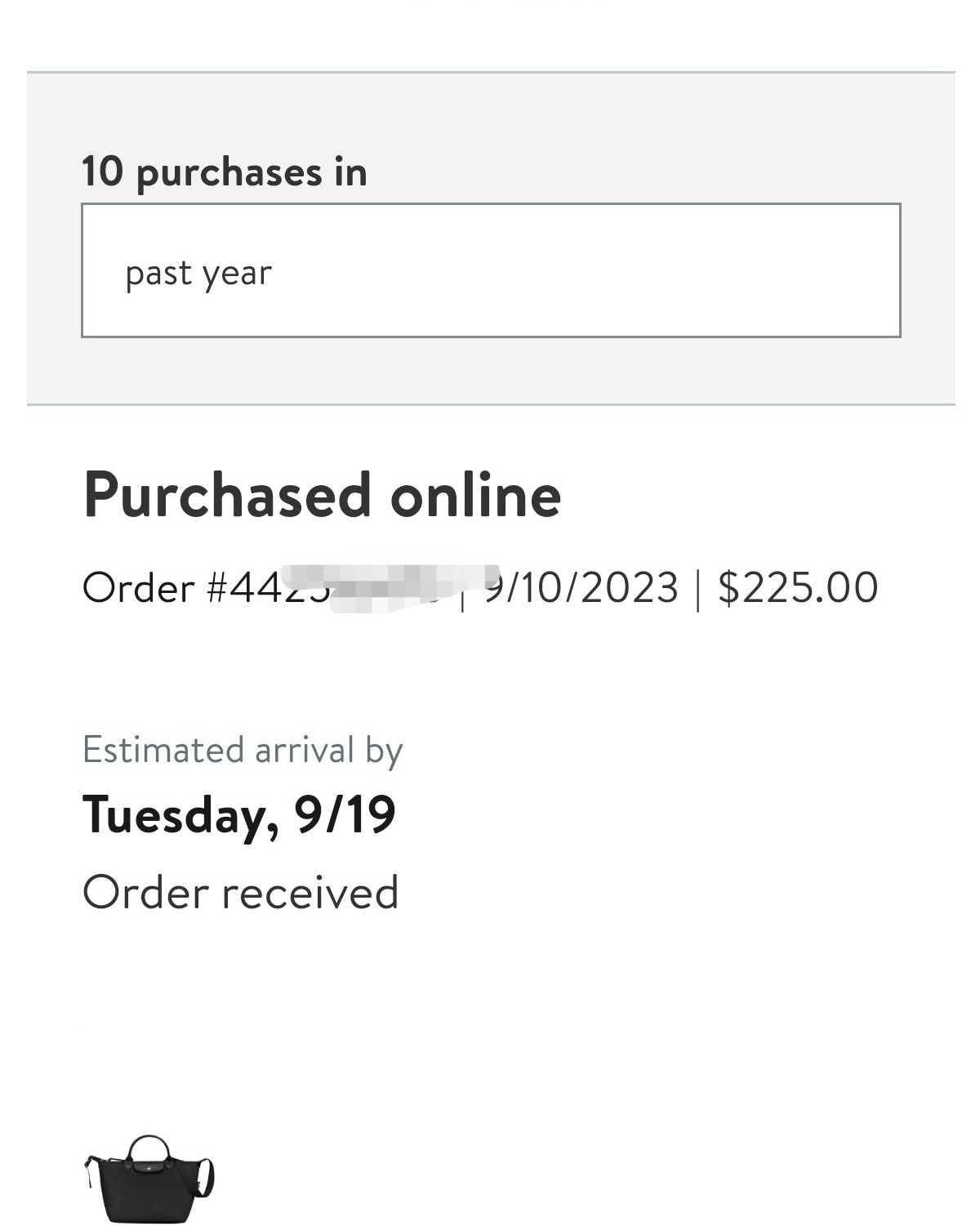Click the Order received status text
This screenshot has height=1226, width=980.
[x=241, y=892]
